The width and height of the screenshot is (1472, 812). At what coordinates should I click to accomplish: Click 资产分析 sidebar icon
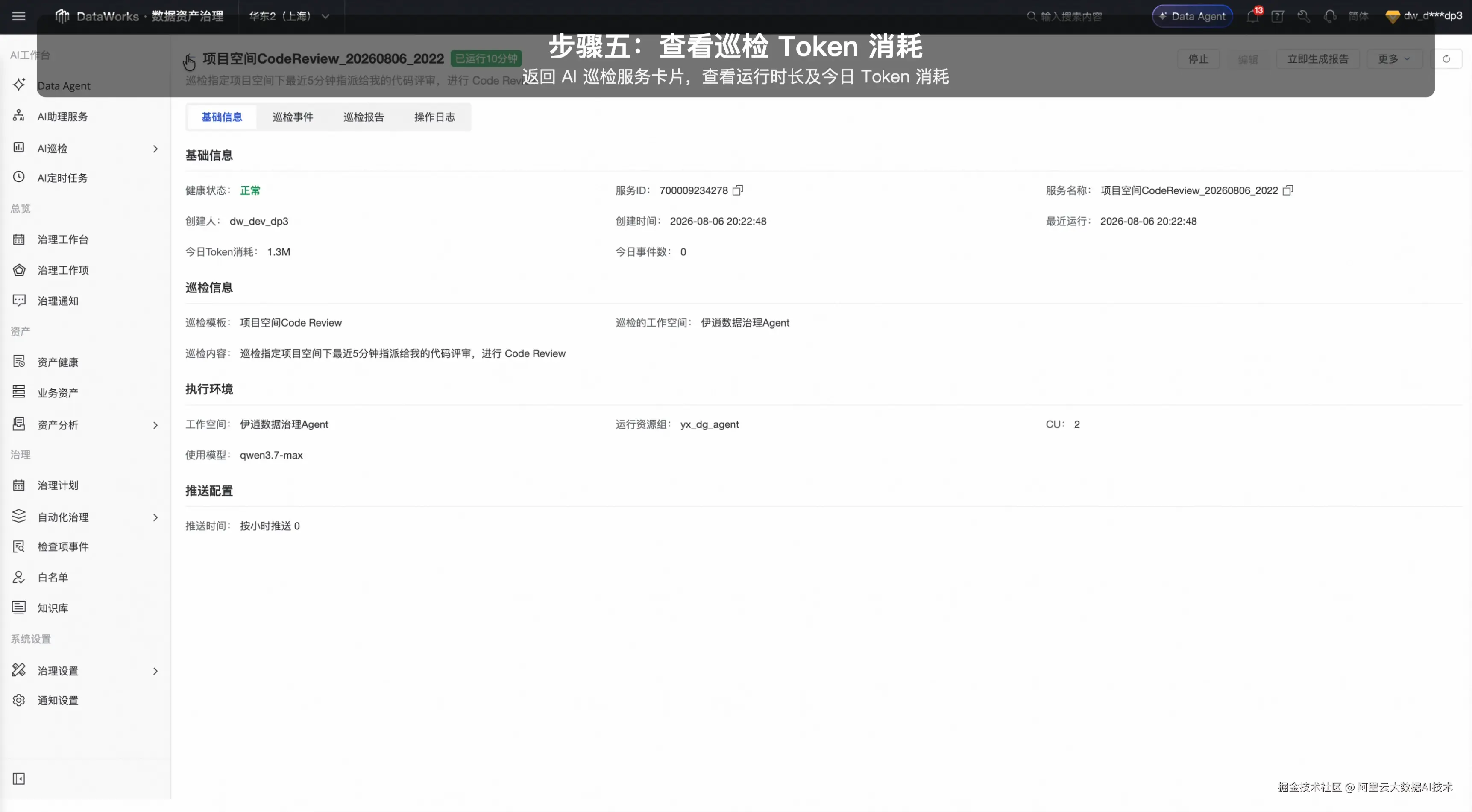(19, 424)
